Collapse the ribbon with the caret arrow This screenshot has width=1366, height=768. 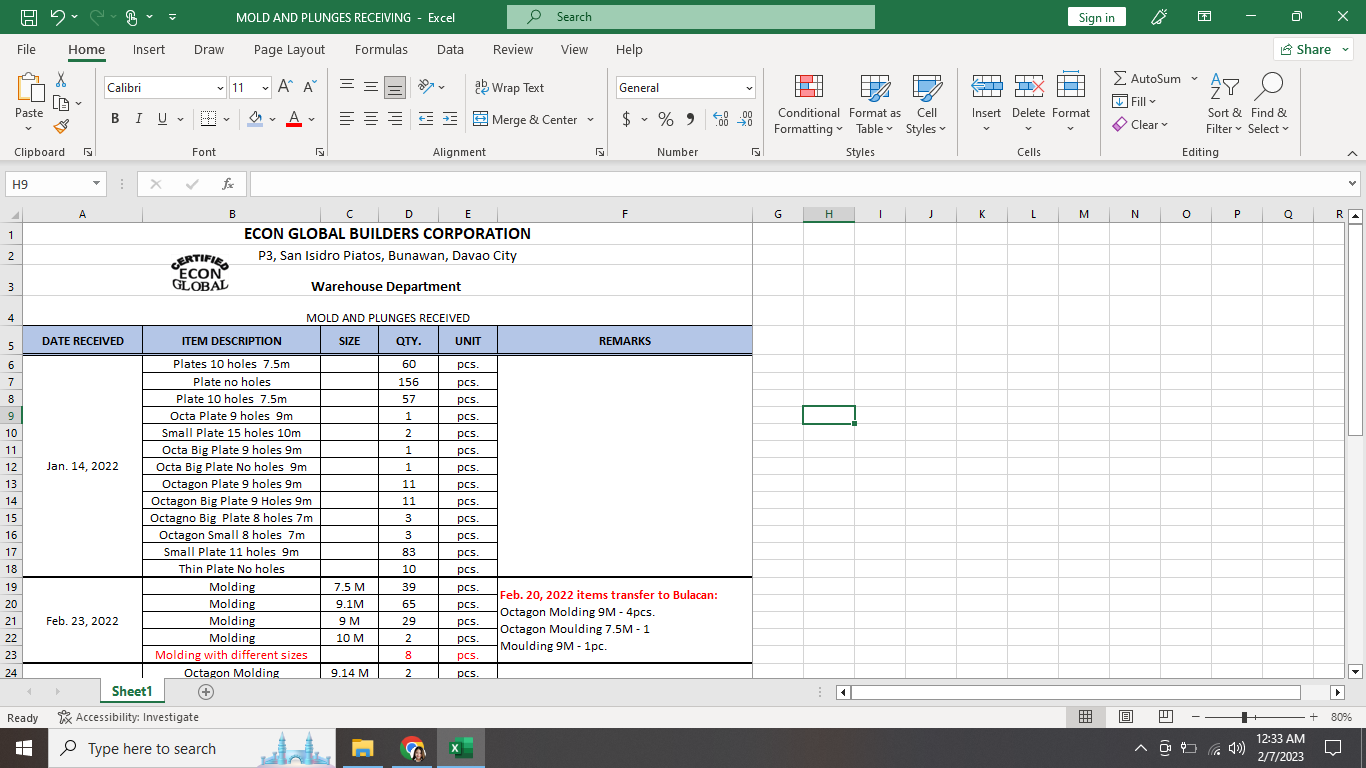click(x=1353, y=152)
